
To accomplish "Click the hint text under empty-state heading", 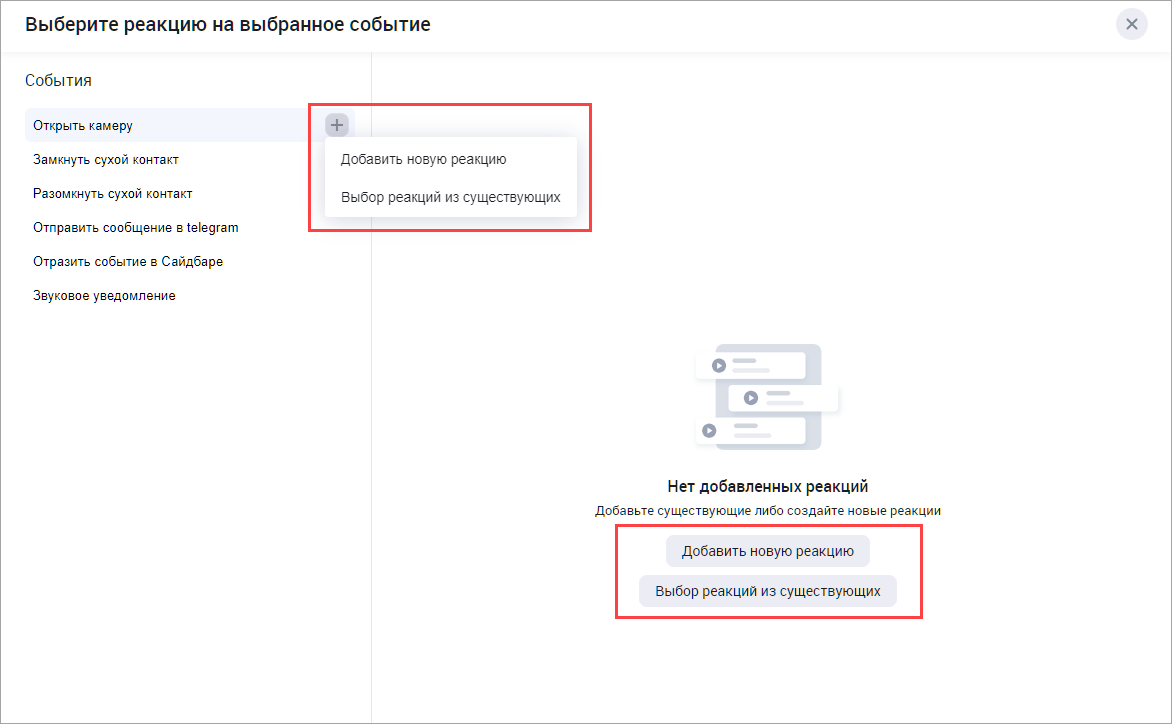I will click(x=767, y=511).
